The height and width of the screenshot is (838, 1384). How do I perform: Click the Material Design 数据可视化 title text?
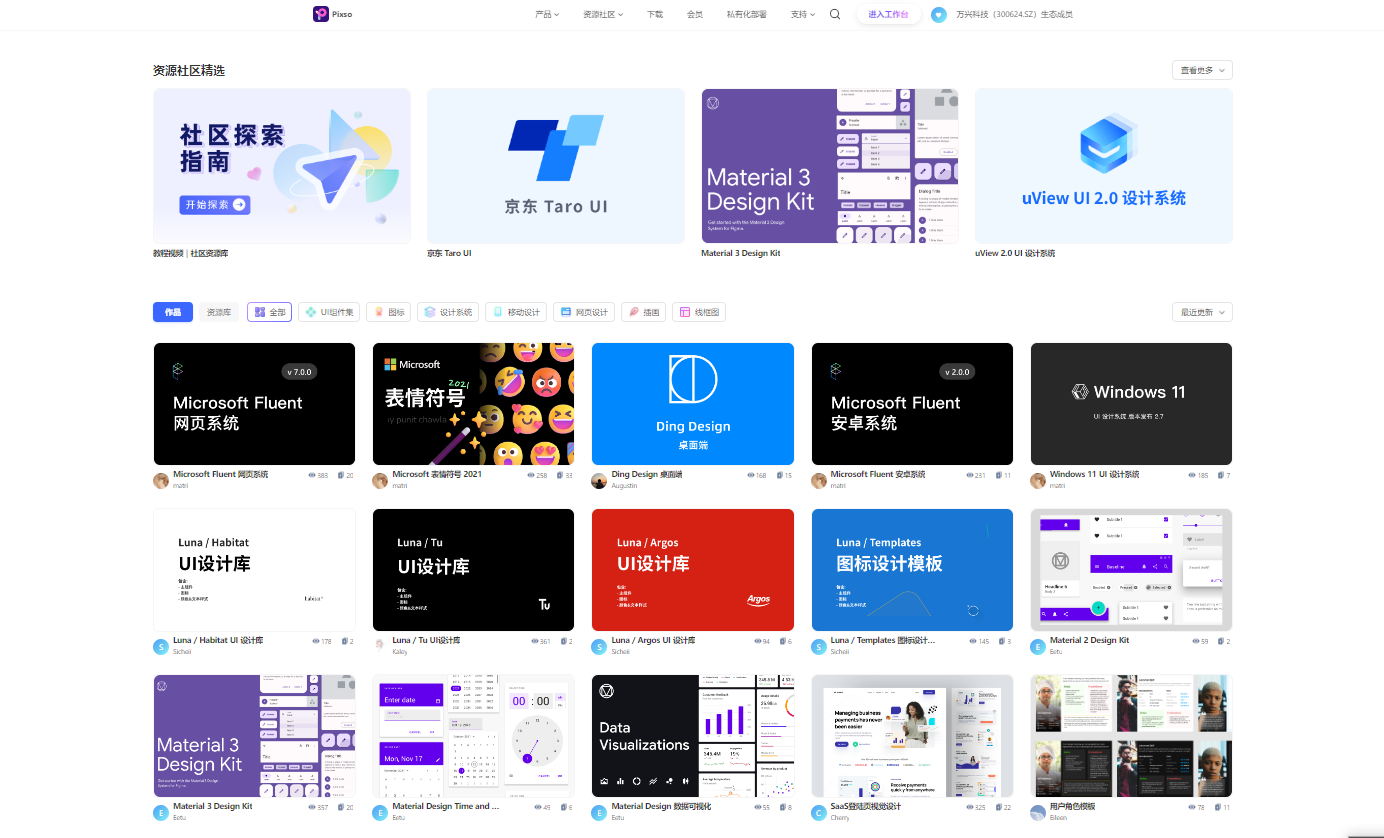click(661, 806)
